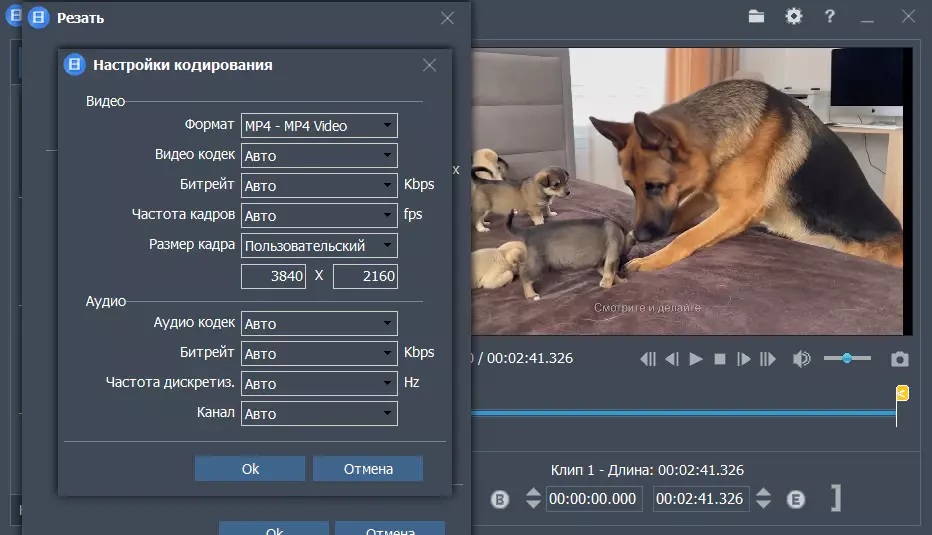Adjust the volume slider handle
This screenshot has height=535, width=932.
click(x=847, y=358)
